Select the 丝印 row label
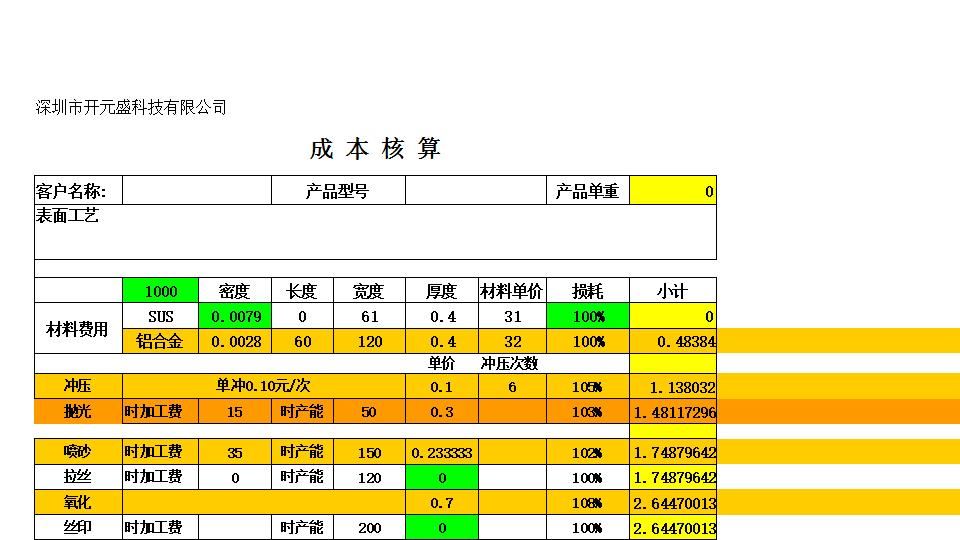This screenshot has height=540, width=960. (78, 527)
